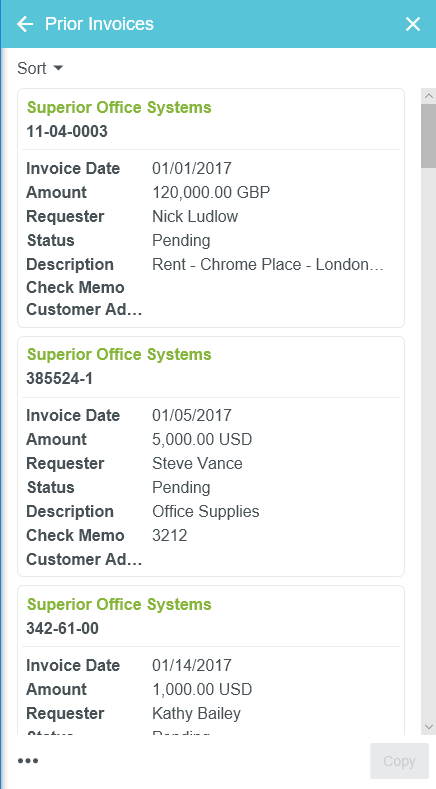This screenshot has width=436, height=789.
Task: Close the Prior Invoices panel
Action: [413, 24]
